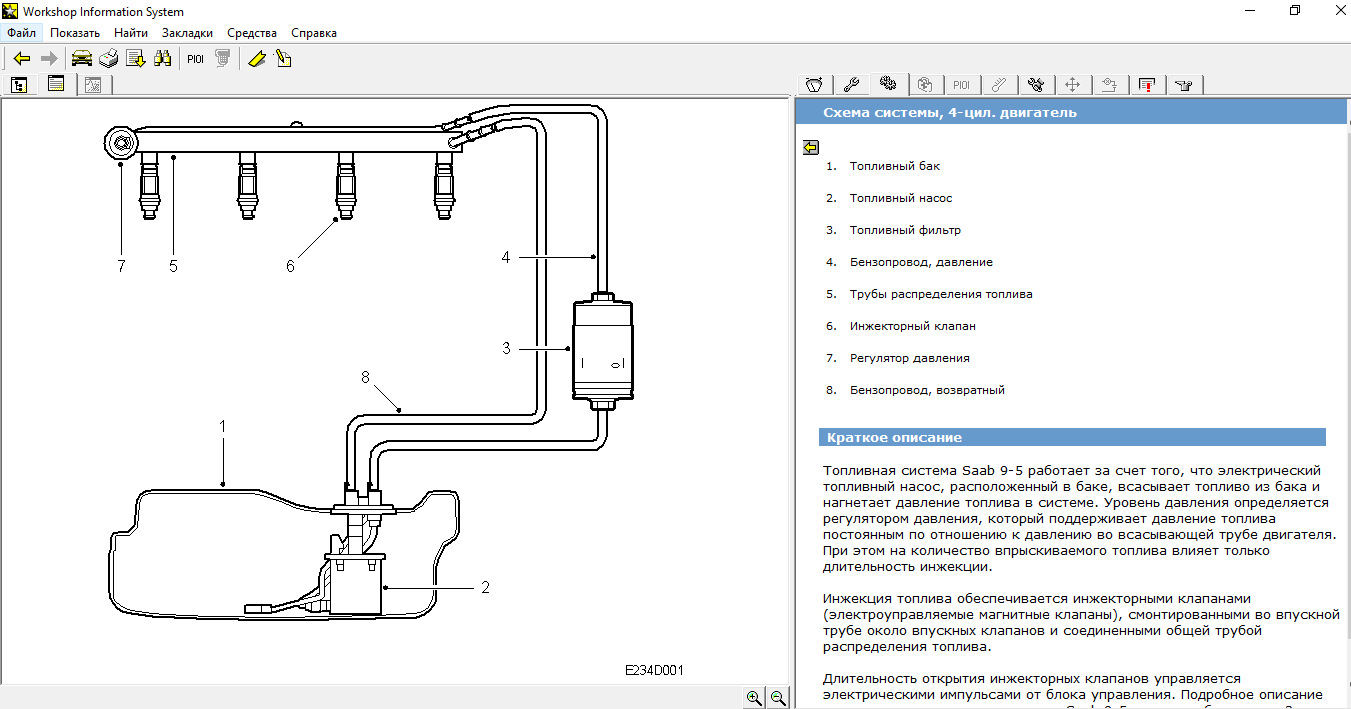Click the printer icon to print
The height and width of the screenshot is (709, 1351).
tap(109, 59)
